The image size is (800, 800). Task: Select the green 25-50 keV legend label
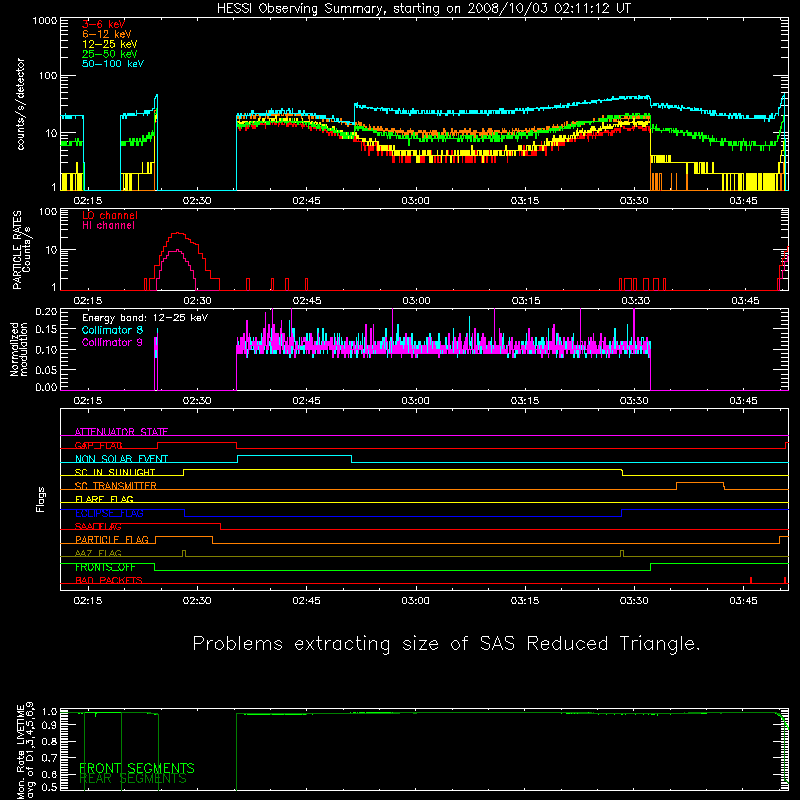110,54
